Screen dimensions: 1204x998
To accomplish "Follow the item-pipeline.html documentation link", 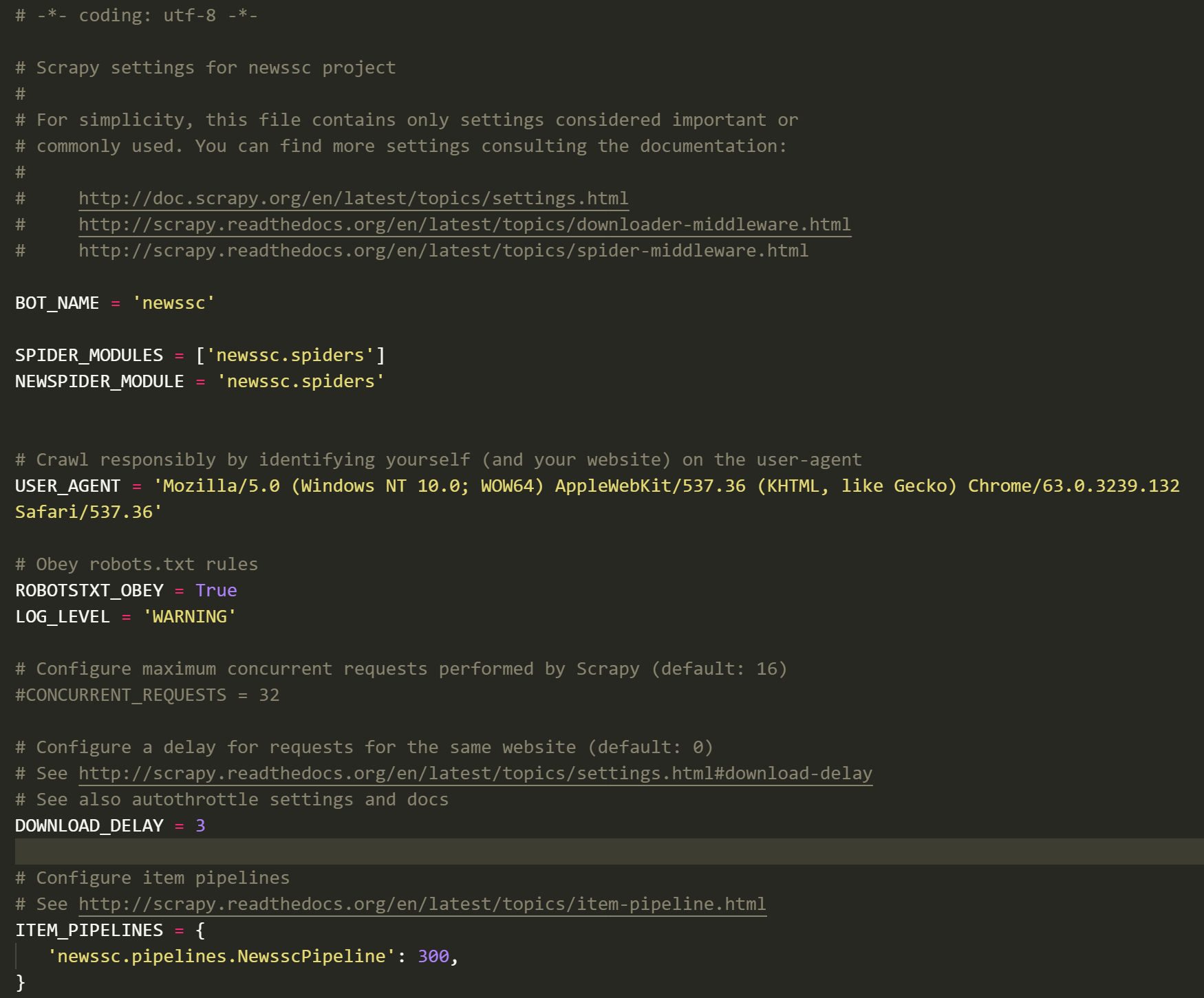I will pyautogui.click(x=422, y=904).
